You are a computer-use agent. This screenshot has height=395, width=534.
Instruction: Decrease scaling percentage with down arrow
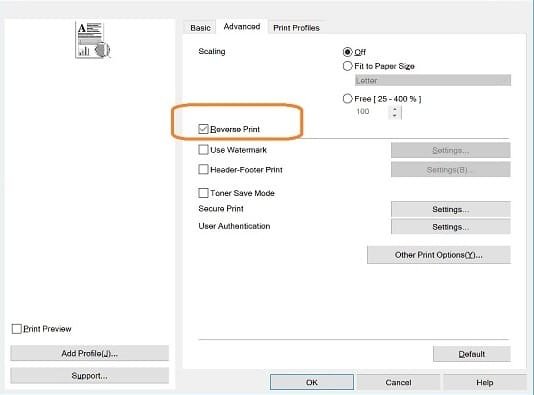coord(395,116)
